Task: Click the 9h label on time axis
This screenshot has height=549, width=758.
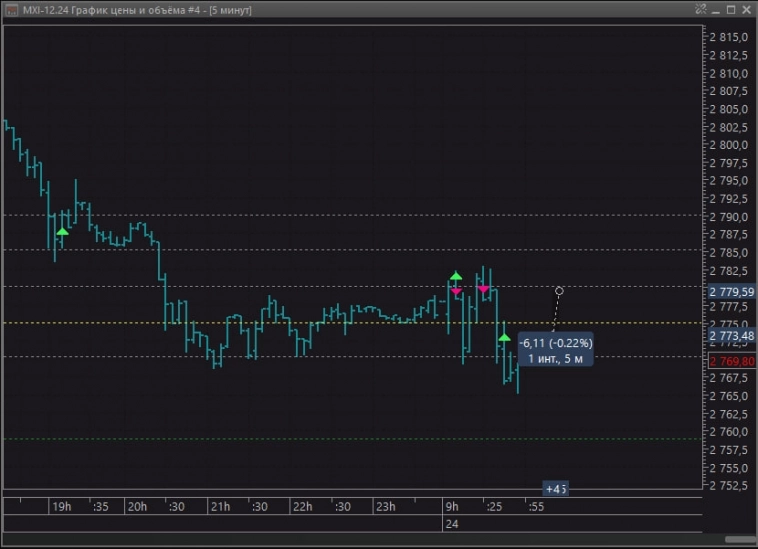Action: (452, 507)
